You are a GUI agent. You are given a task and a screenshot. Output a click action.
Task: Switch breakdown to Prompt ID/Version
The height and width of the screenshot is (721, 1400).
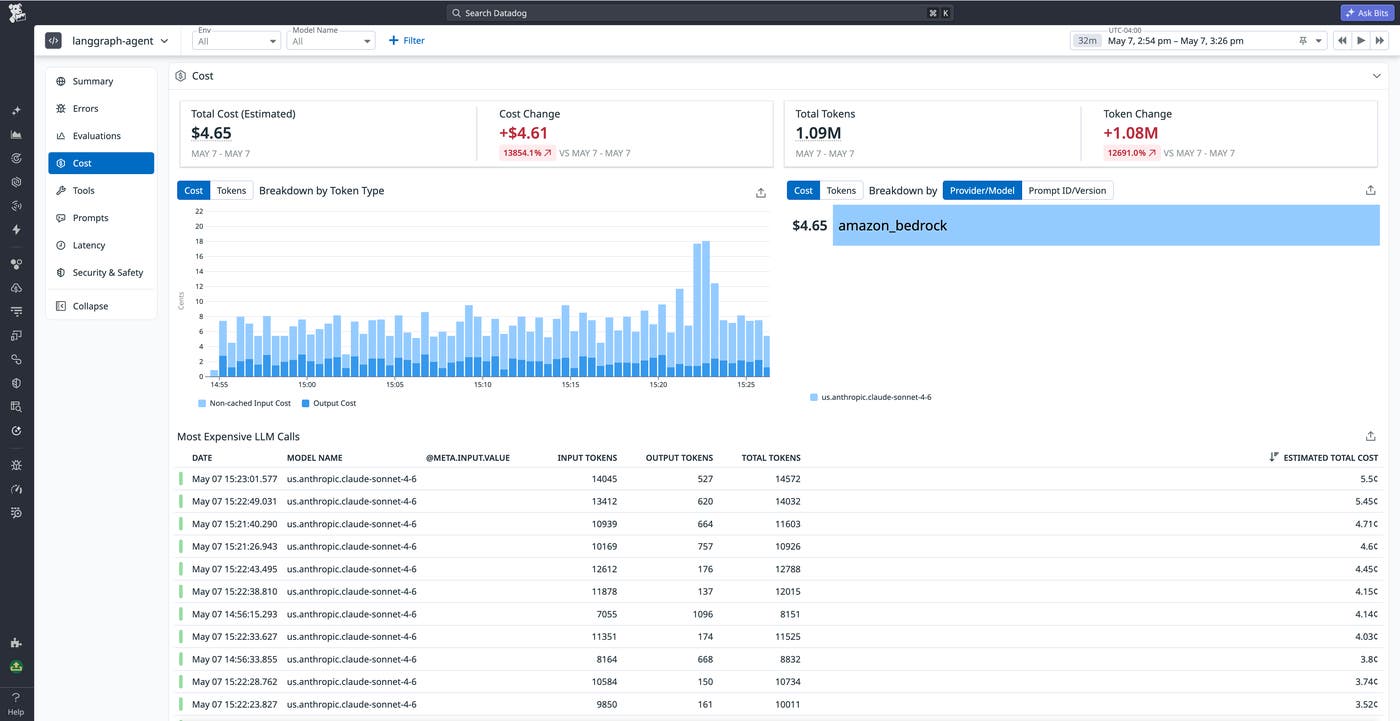click(x=1067, y=190)
